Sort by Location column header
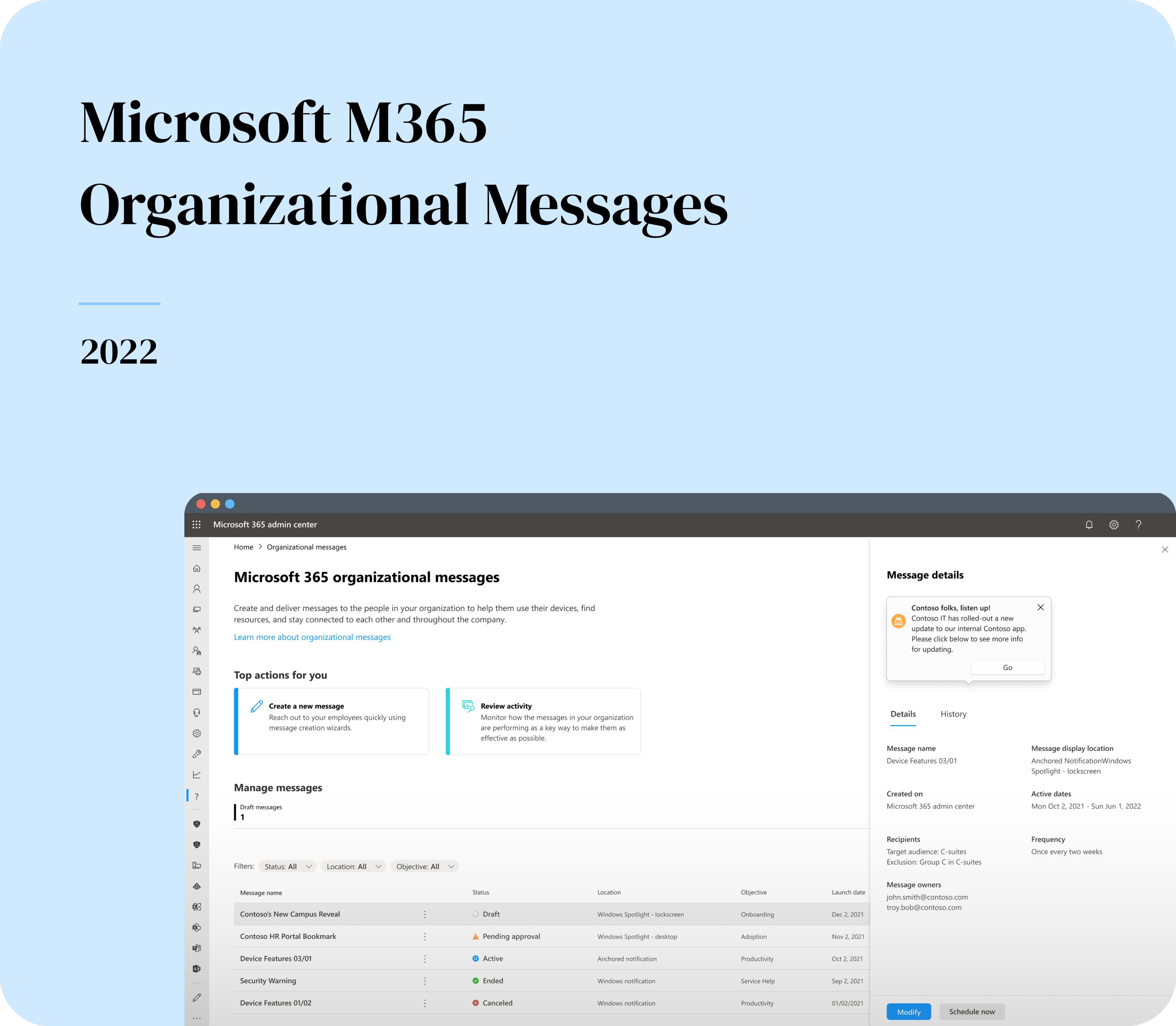The height and width of the screenshot is (1026, 1176). tap(608, 892)
